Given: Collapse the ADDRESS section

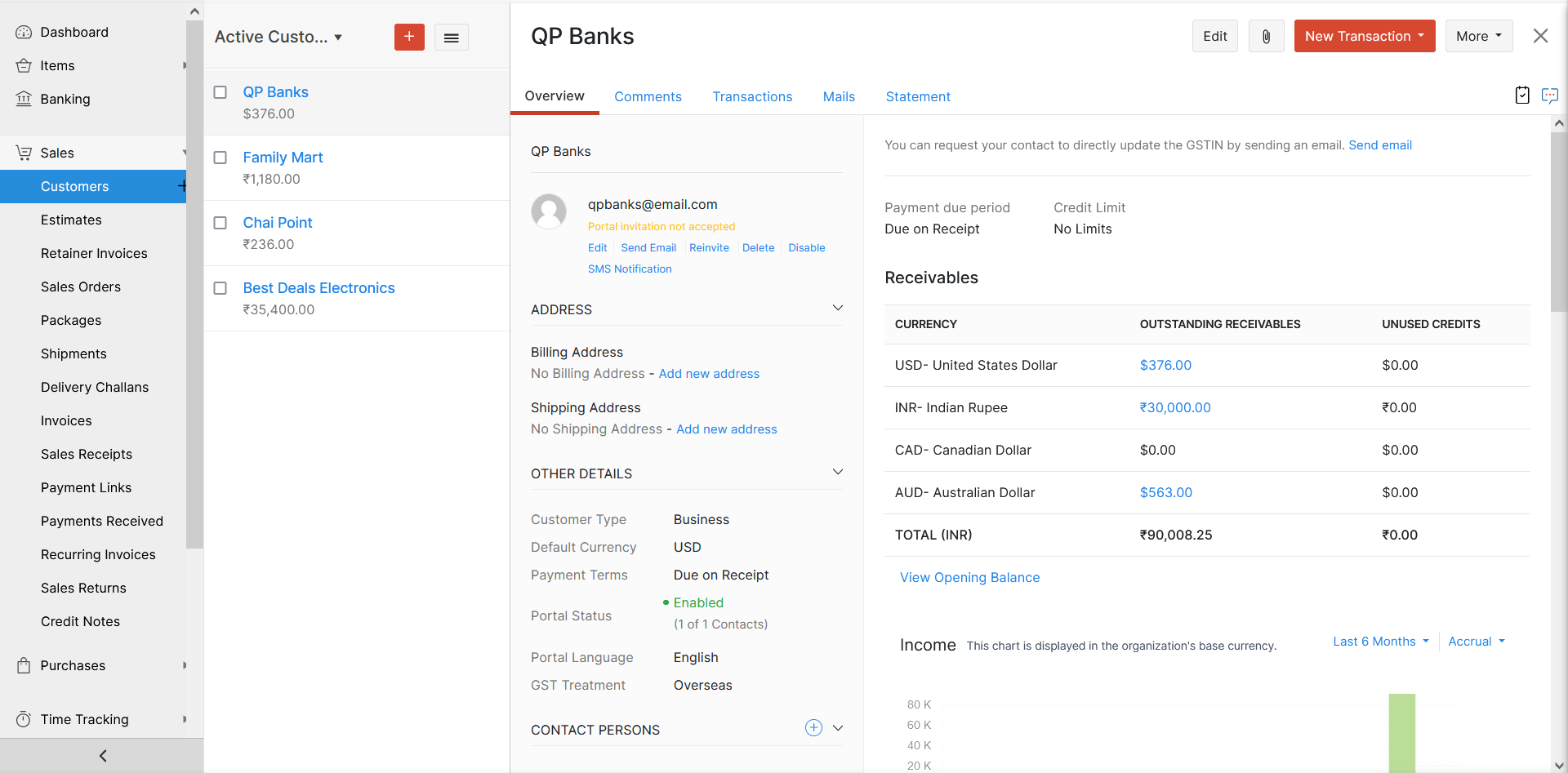Looking at the screenshot, I should [x=838, y=308].
